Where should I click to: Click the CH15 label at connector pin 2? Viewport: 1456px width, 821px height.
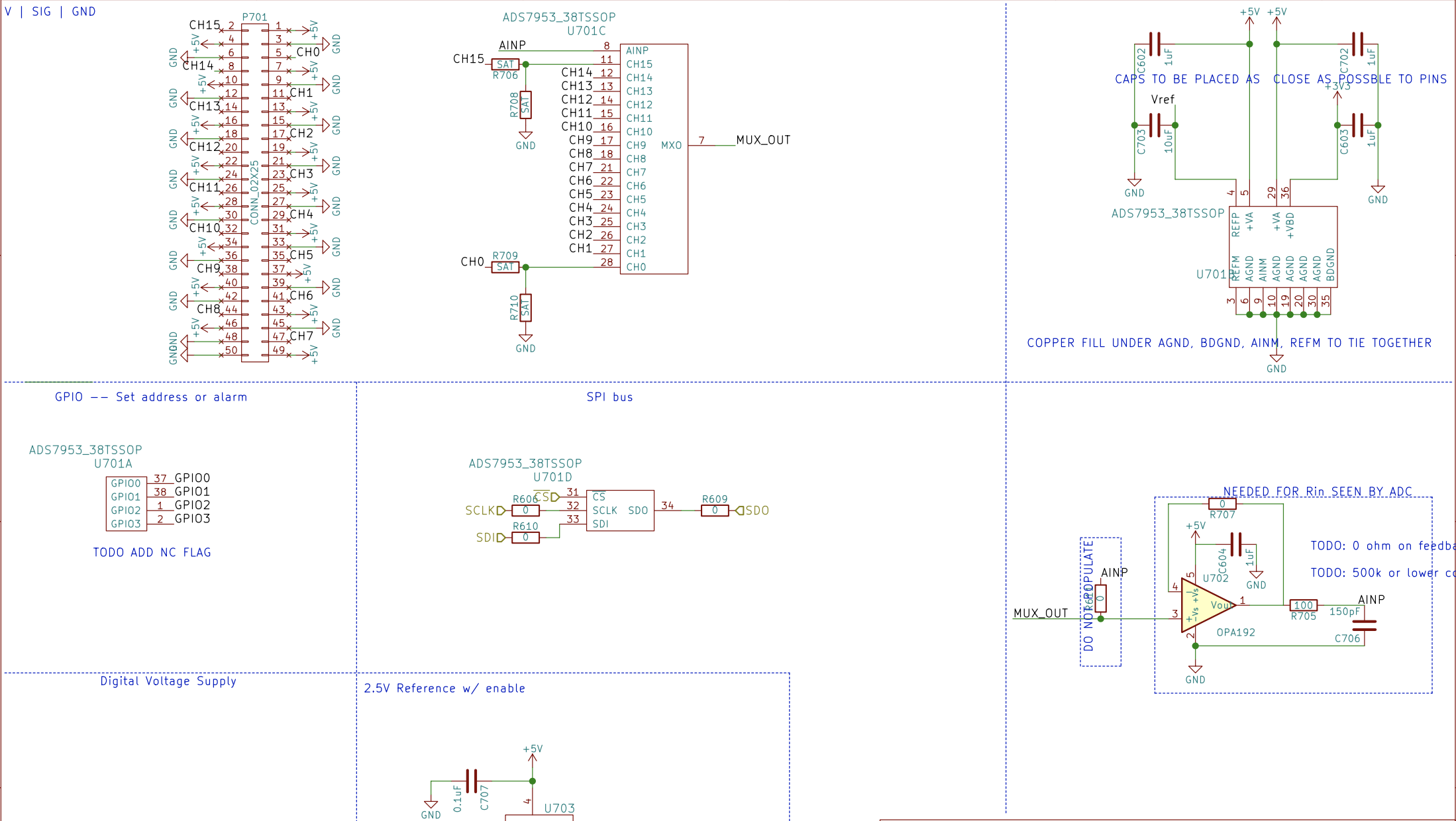(x=205, y=25)
